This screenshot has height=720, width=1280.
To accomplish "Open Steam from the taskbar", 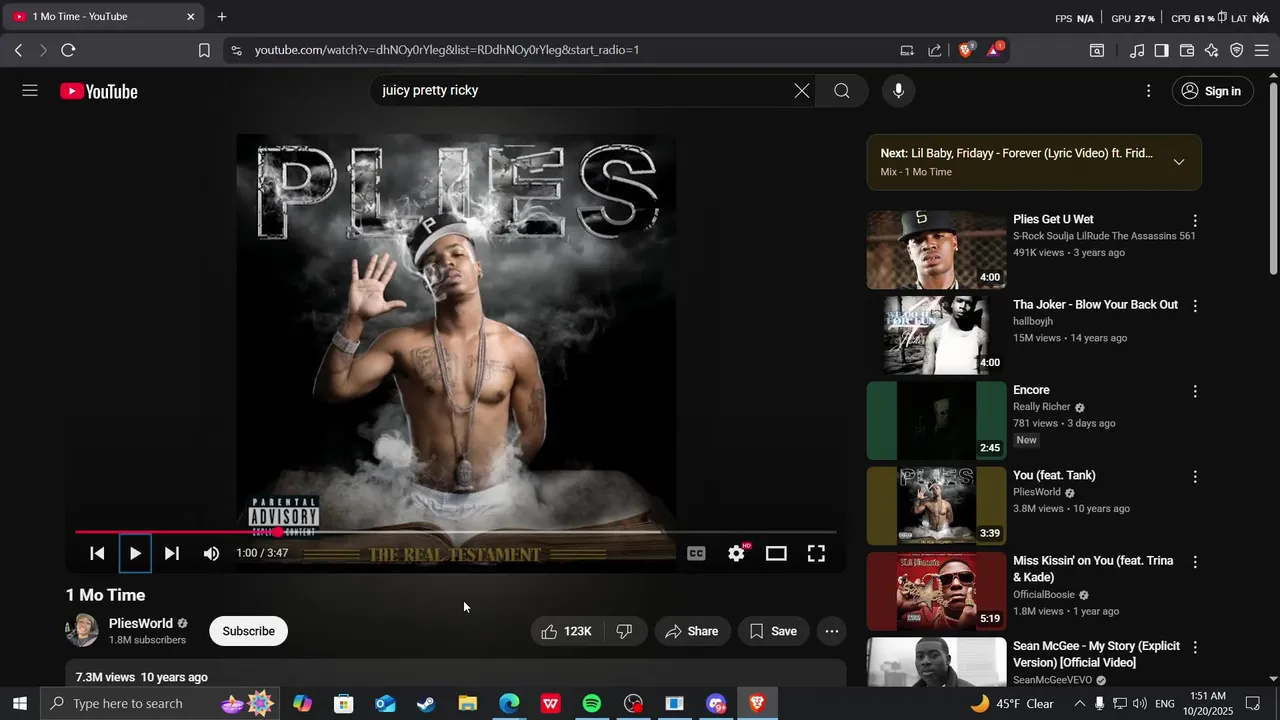I will 426,704.
